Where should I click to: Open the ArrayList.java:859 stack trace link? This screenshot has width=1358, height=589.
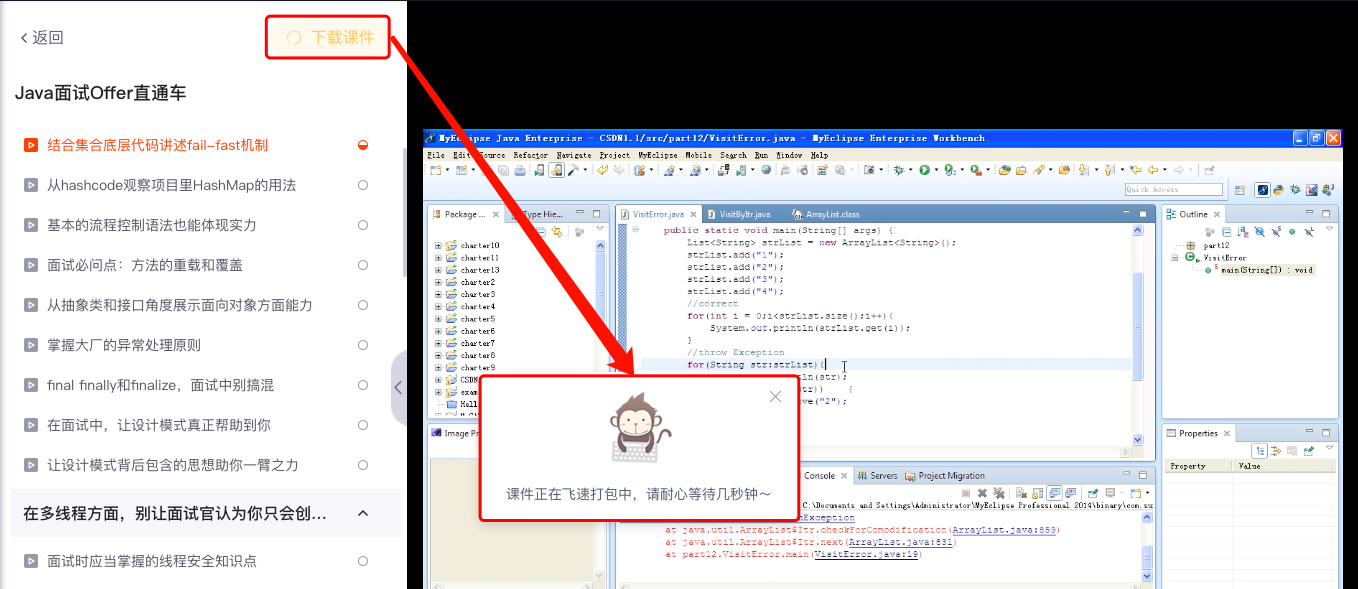point(1005,530)
